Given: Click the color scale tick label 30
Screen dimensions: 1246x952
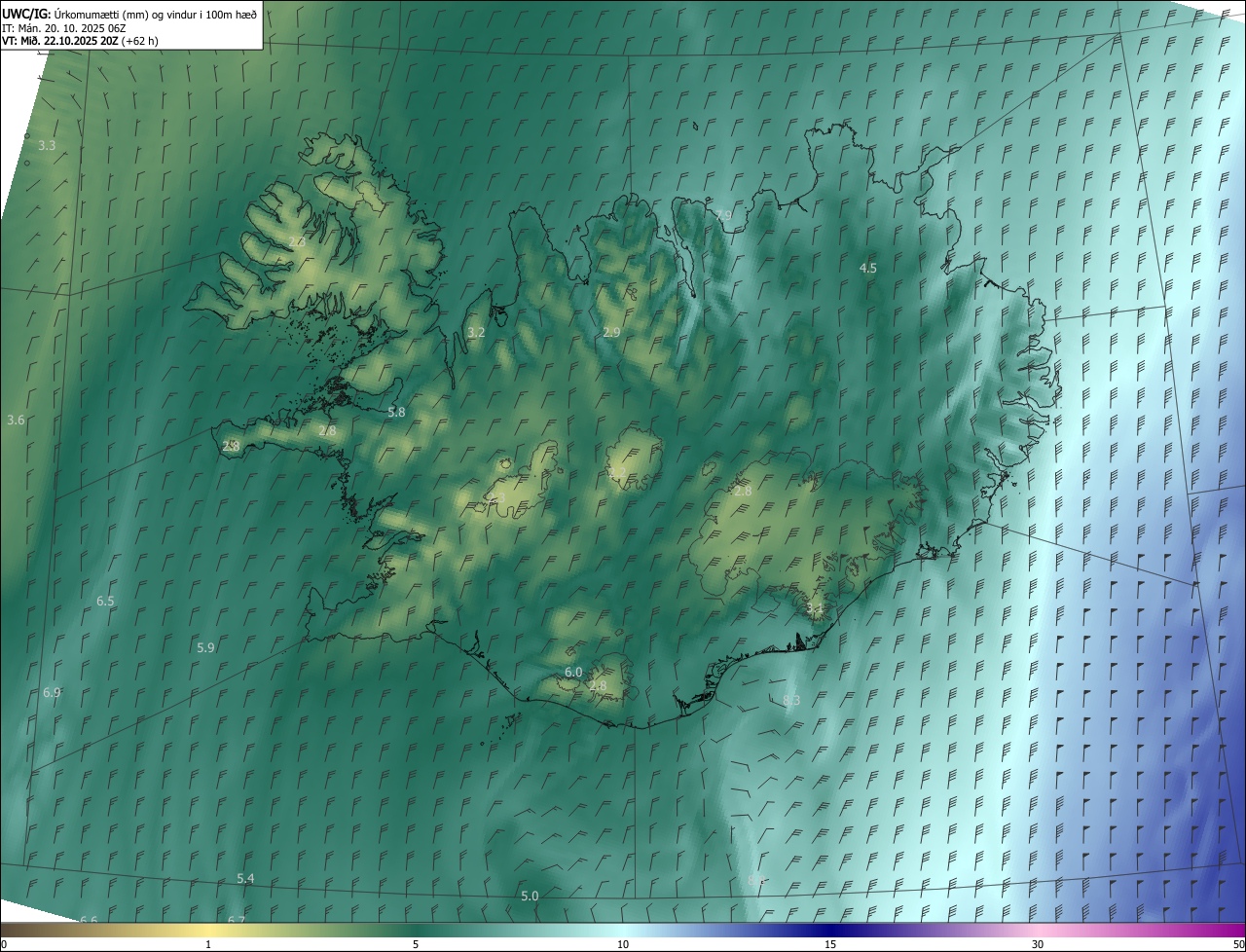Looking at the screenshot, I should click(1038, 944).
